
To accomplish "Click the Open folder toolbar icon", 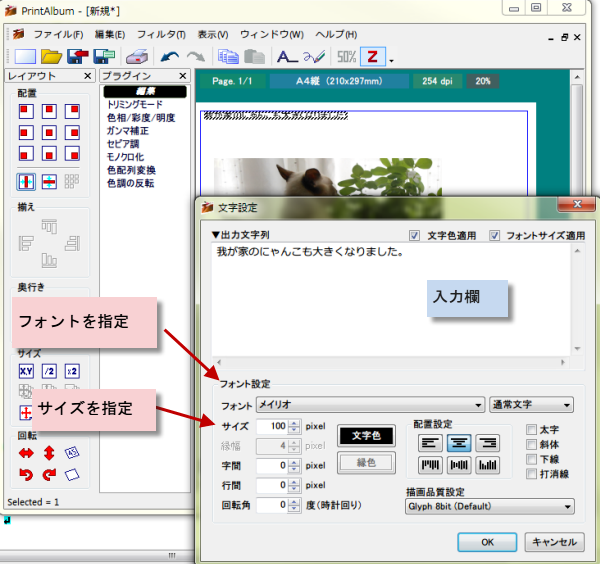I will [51, 57].
